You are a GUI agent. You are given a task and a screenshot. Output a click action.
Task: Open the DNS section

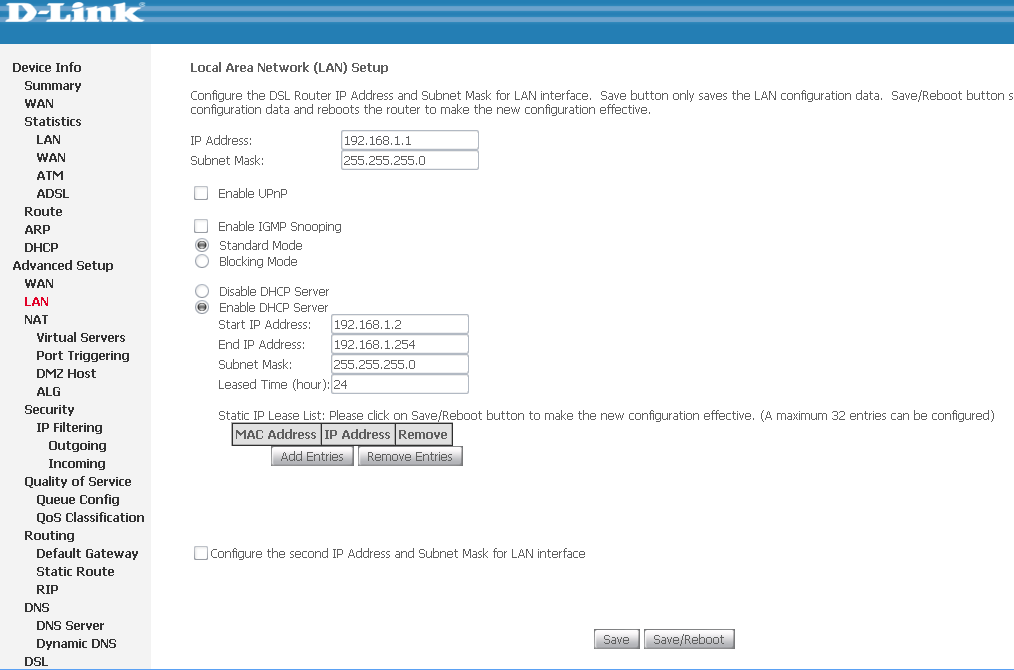[x=36, y=608]
